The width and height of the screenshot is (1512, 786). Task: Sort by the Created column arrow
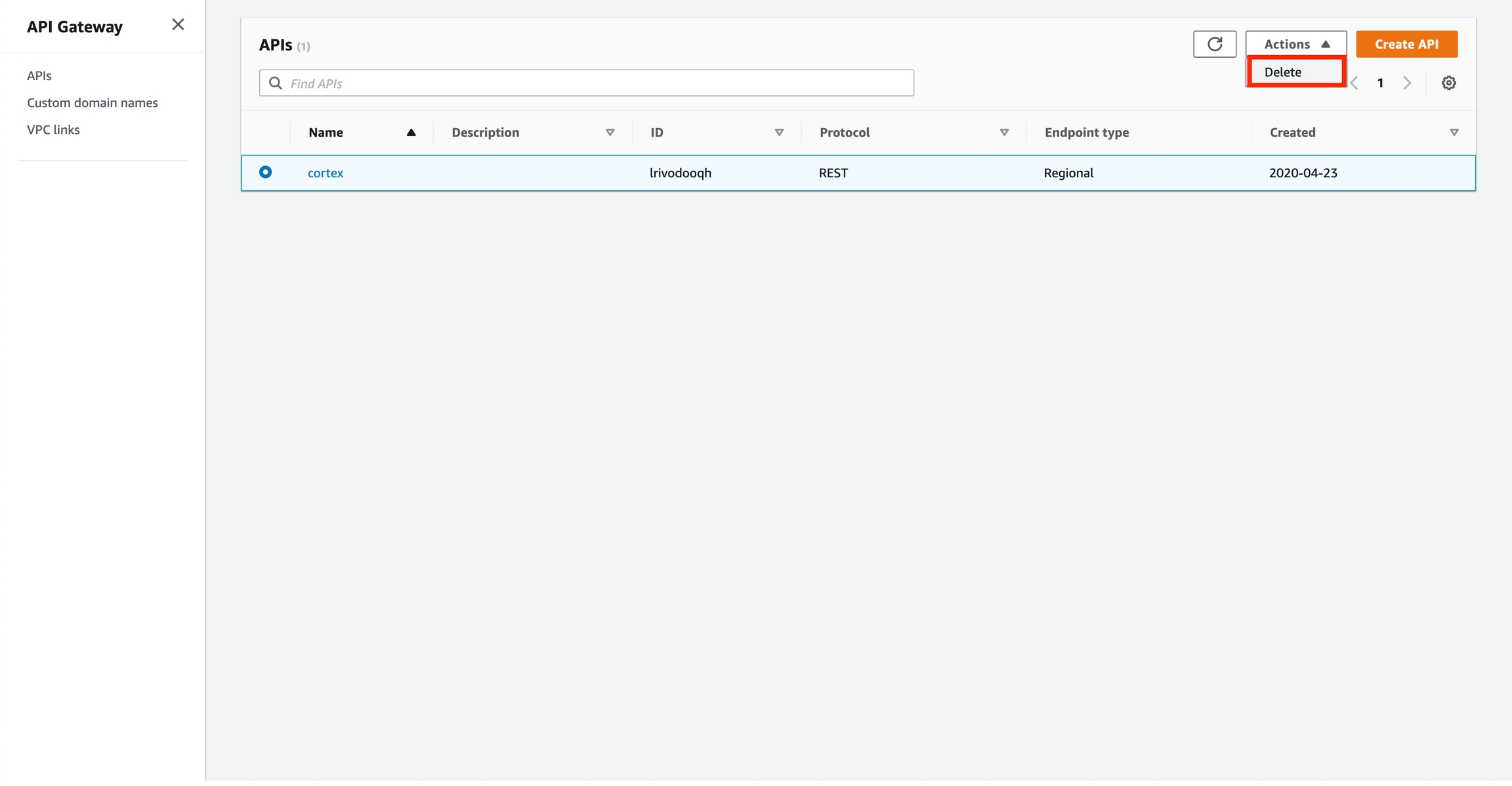point(1454,133)
